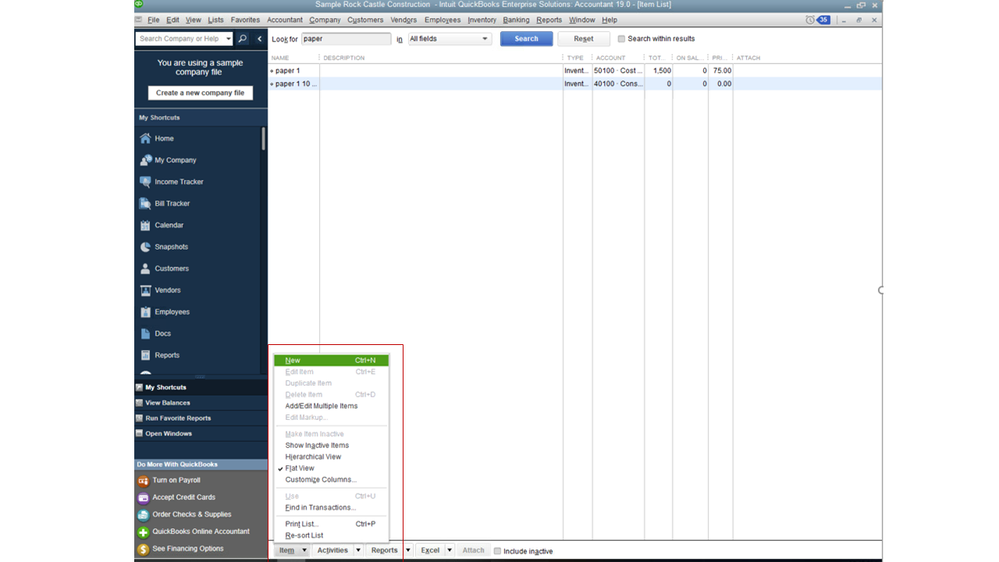
Task: Open the Reports sidebar icon
Action: 145,355
